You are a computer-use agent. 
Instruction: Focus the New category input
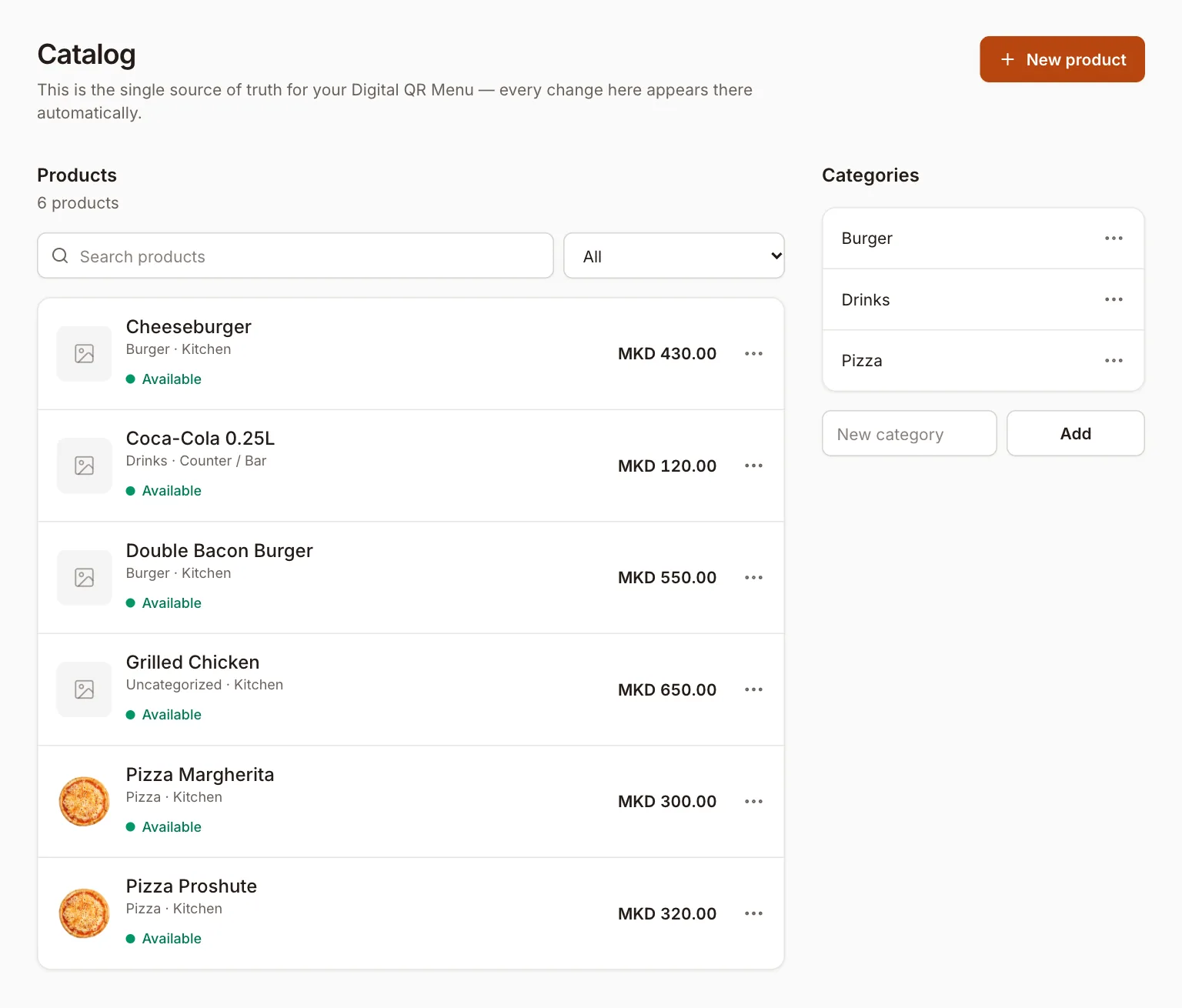(910, 433)
